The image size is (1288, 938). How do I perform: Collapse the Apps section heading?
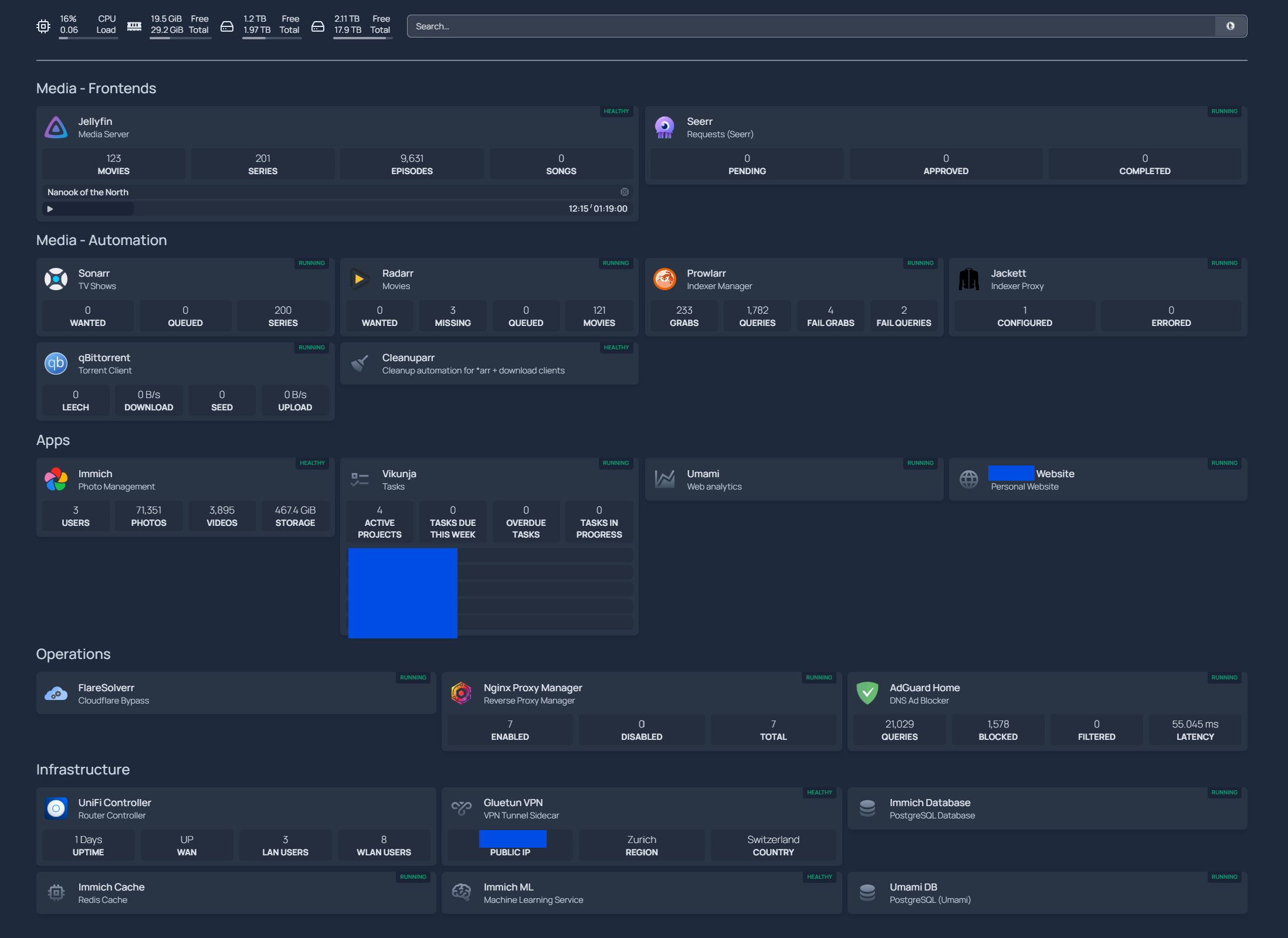click(53, 440)
